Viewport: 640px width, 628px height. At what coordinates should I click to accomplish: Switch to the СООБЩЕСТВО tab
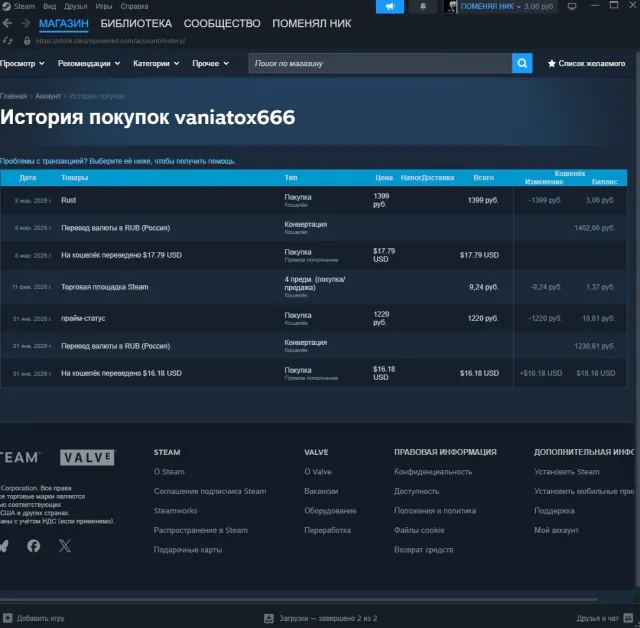(222, 23)
